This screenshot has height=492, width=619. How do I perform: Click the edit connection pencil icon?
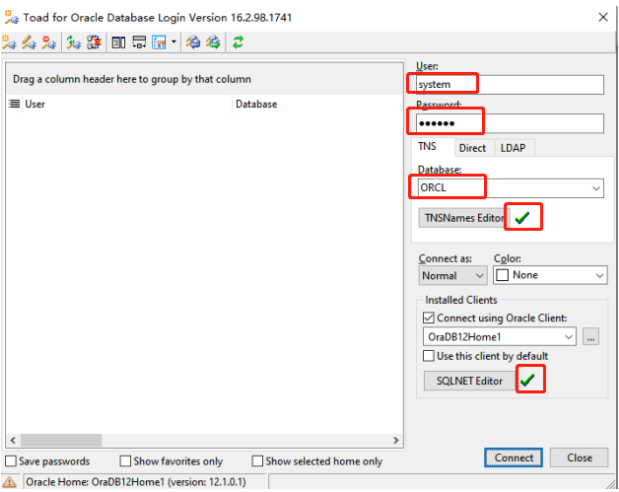pos(29,42)
